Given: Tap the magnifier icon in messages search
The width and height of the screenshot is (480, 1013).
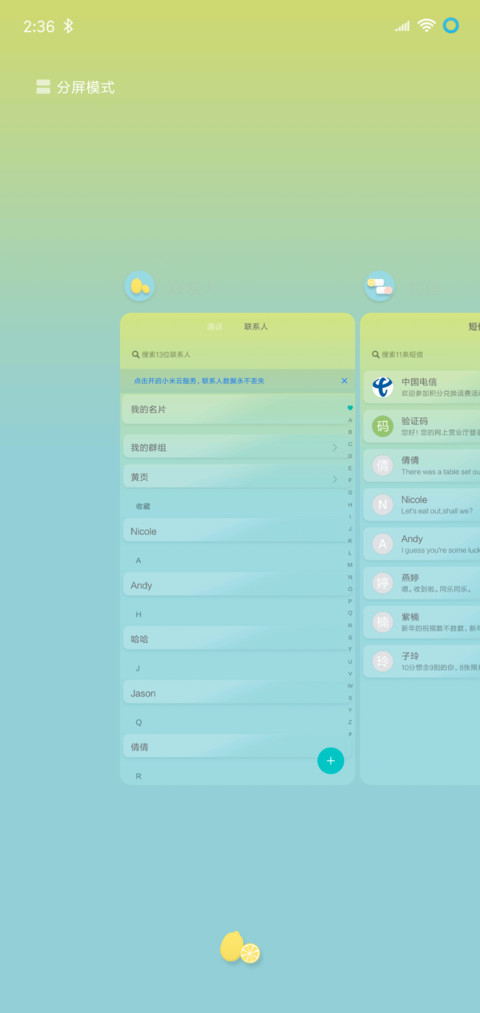Looking at the screenshot, I should point(375,355).
